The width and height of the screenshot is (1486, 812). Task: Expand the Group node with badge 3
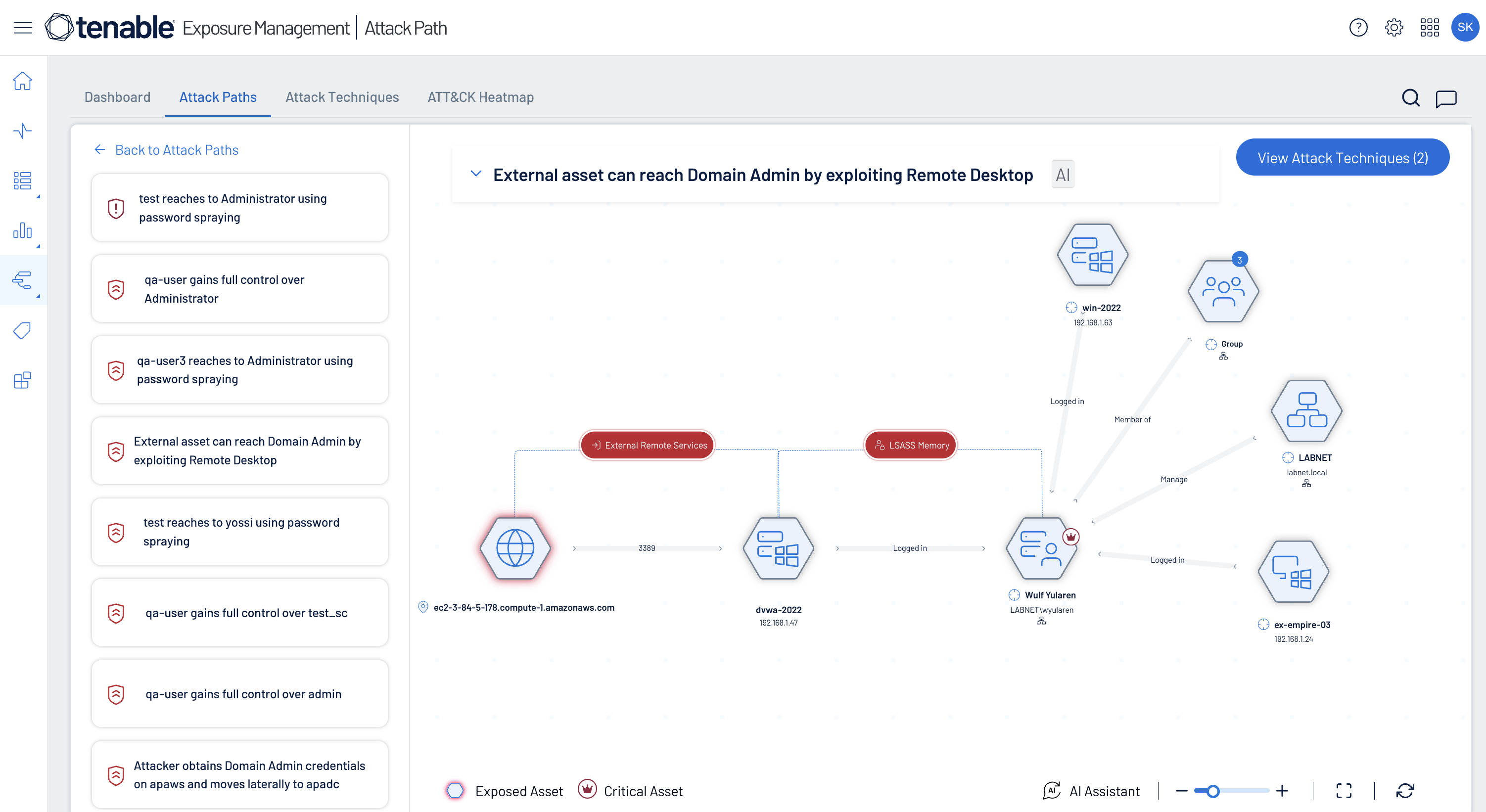(1223, 291)
